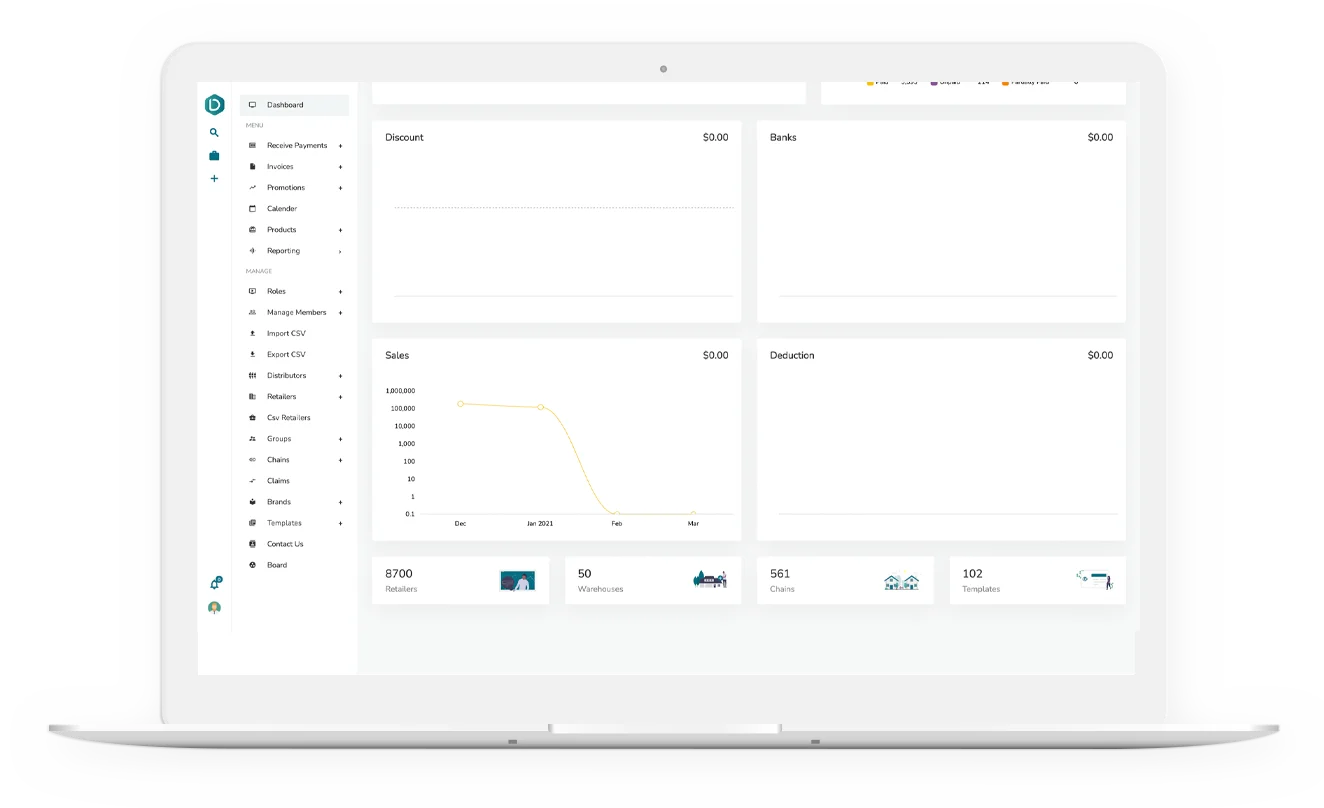Click the Banks card title

[783, 137]
